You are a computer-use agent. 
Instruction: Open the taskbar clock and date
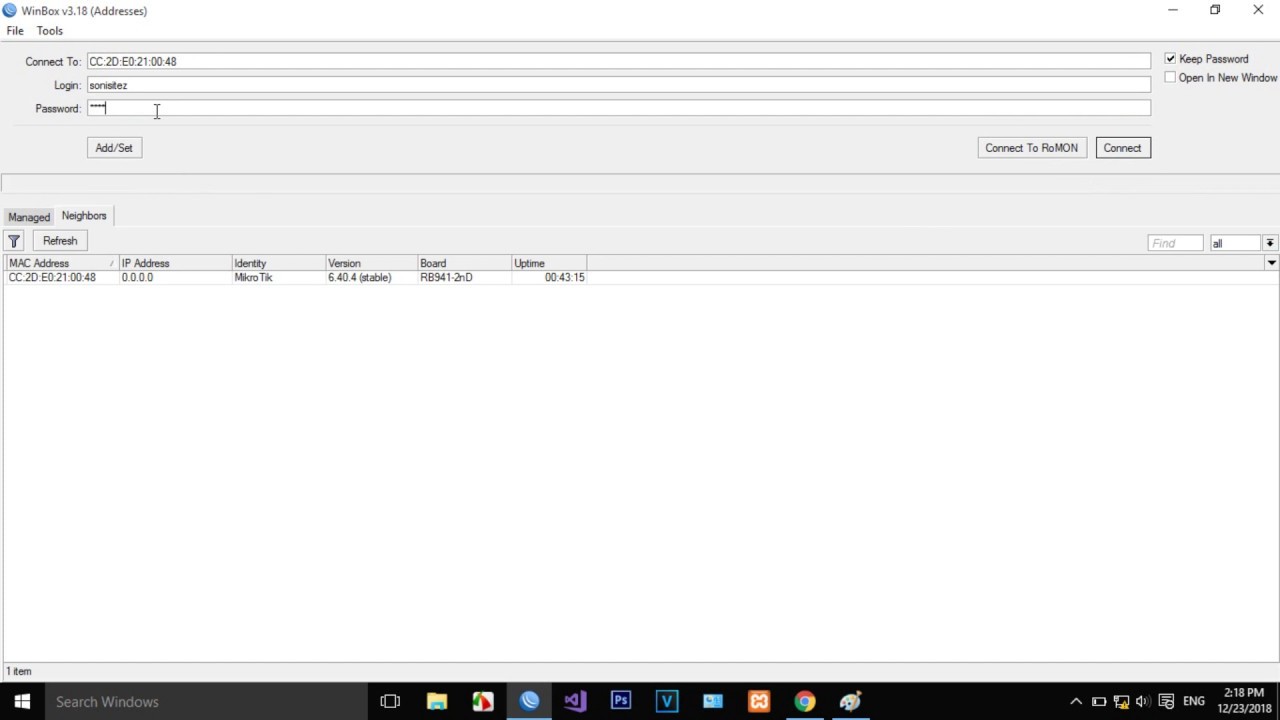[x=1243, y=701]
